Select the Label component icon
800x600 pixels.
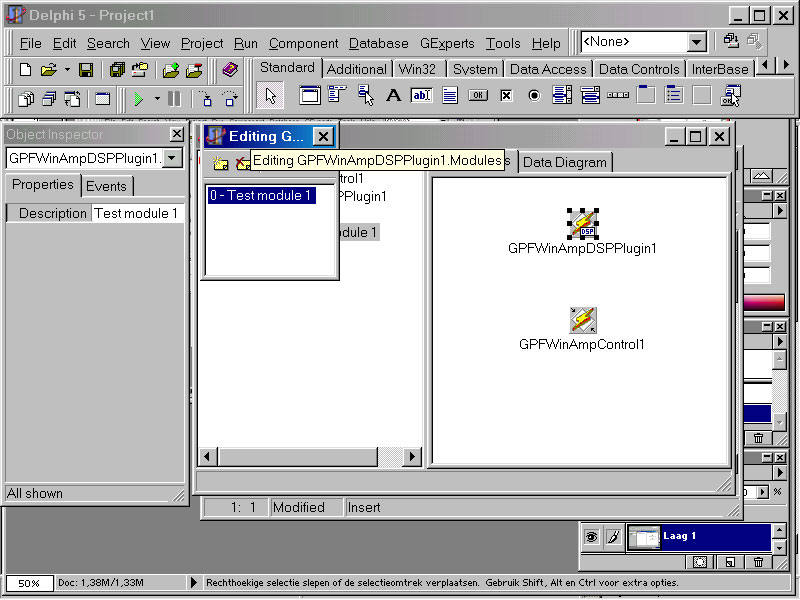[x=393, y=96]
